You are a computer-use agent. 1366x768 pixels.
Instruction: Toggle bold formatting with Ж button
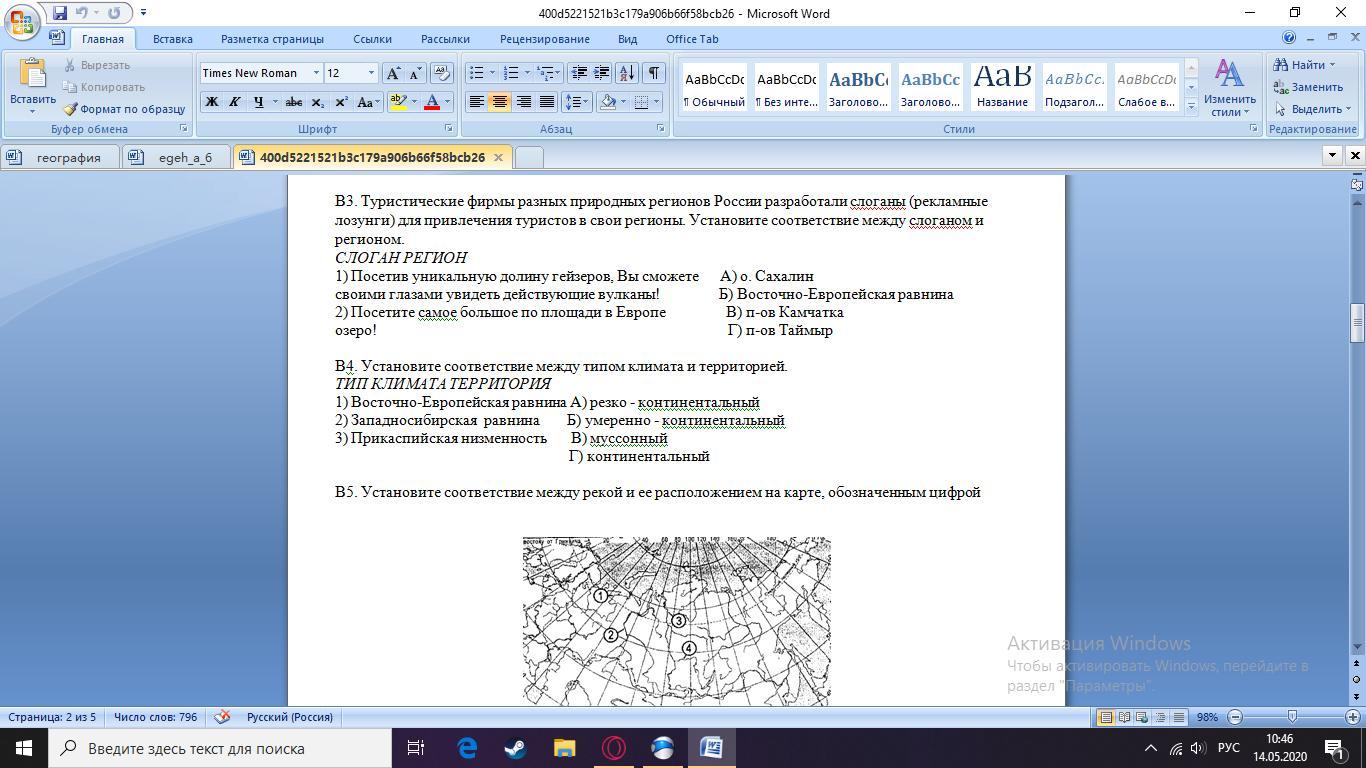pos(211,102)
